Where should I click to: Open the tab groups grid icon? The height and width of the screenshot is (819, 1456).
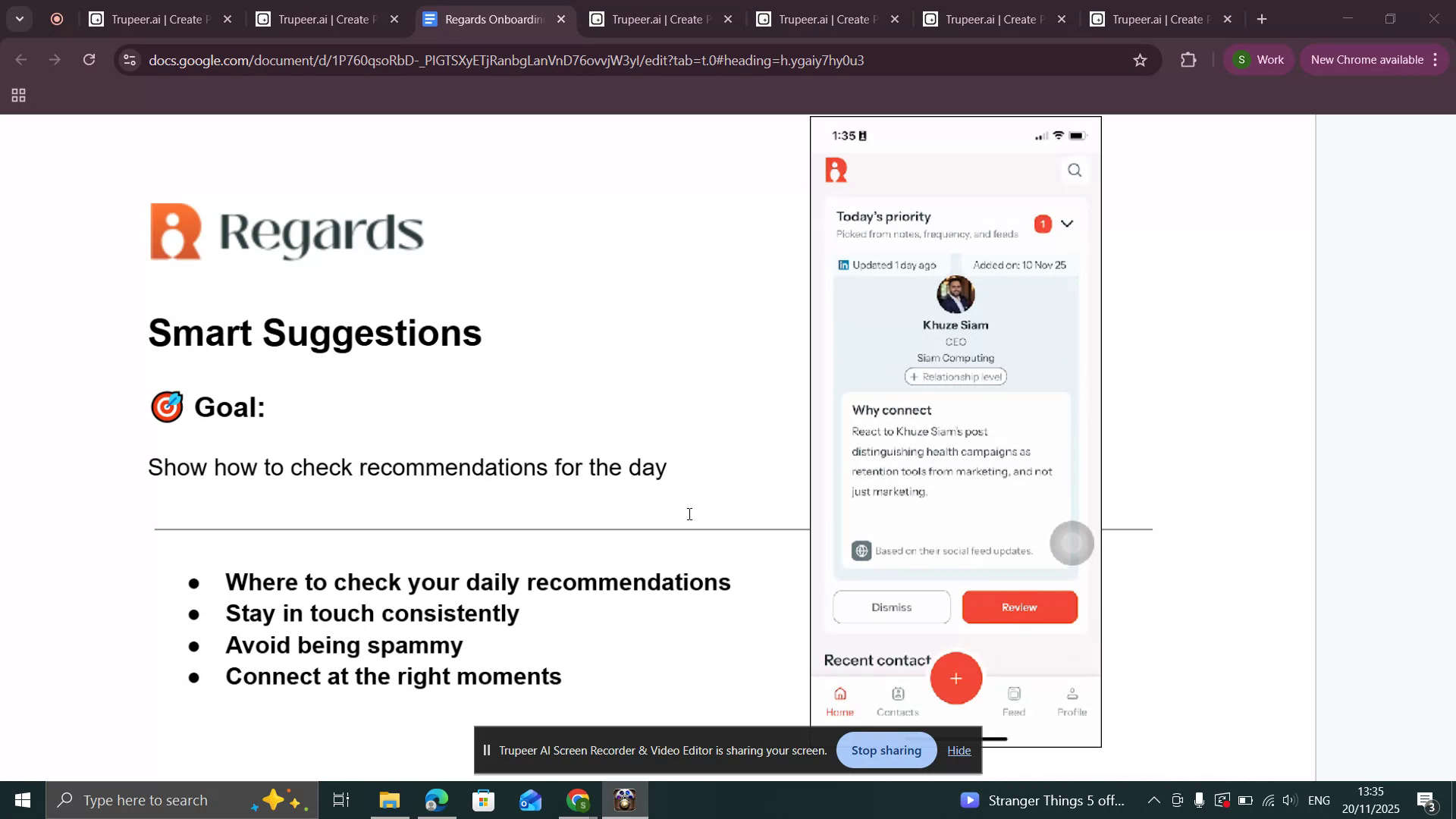(19, 96)
